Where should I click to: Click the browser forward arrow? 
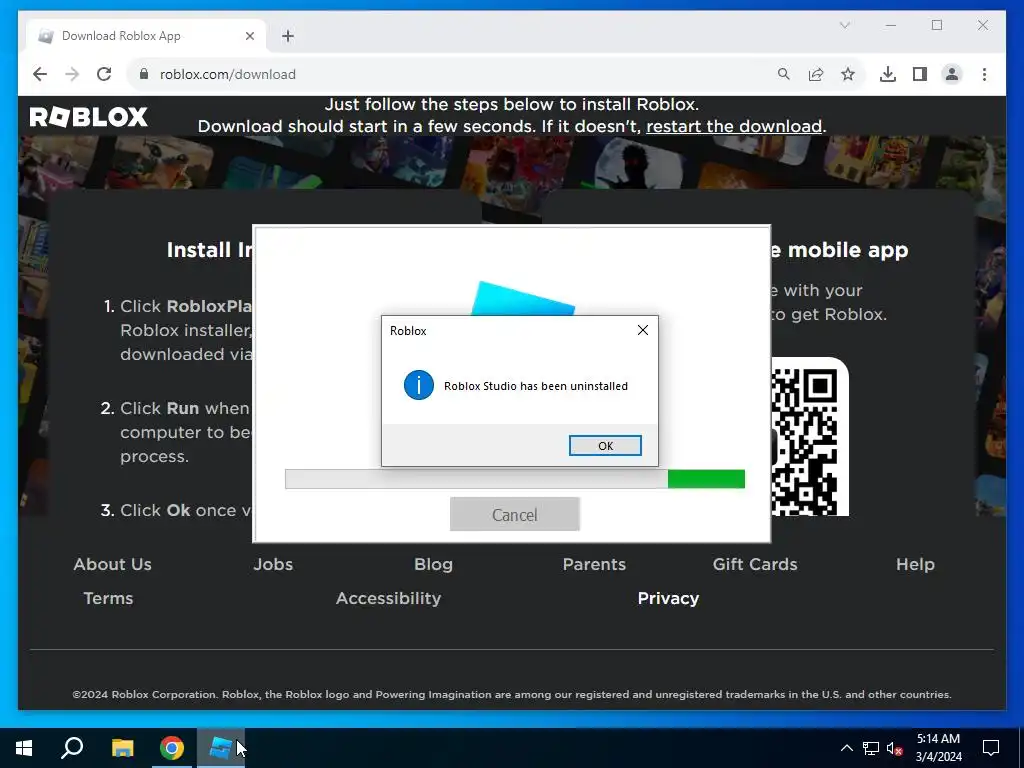pyautogui.click(x=72, y=74)
